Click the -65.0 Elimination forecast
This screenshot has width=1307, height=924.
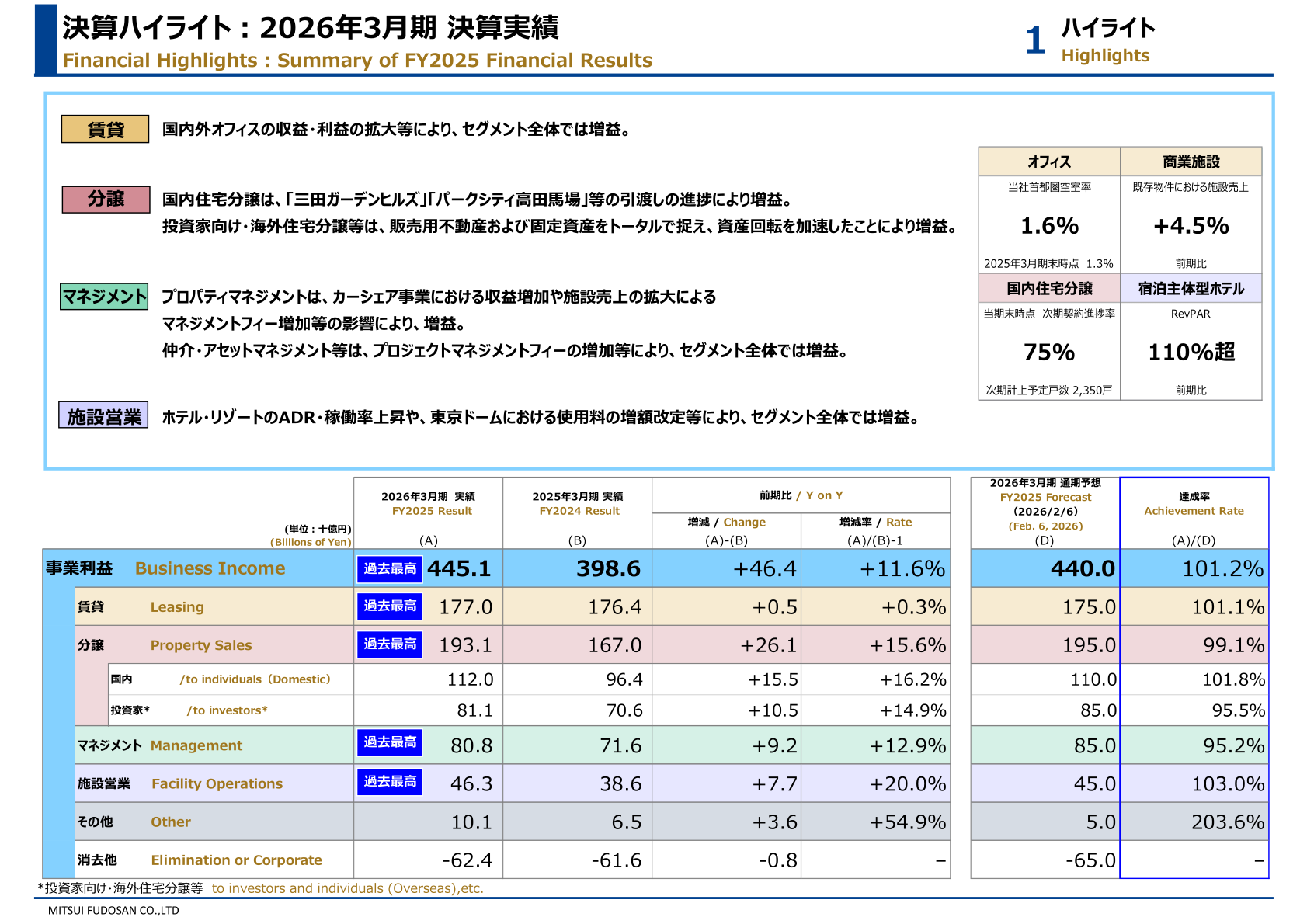1090,860
